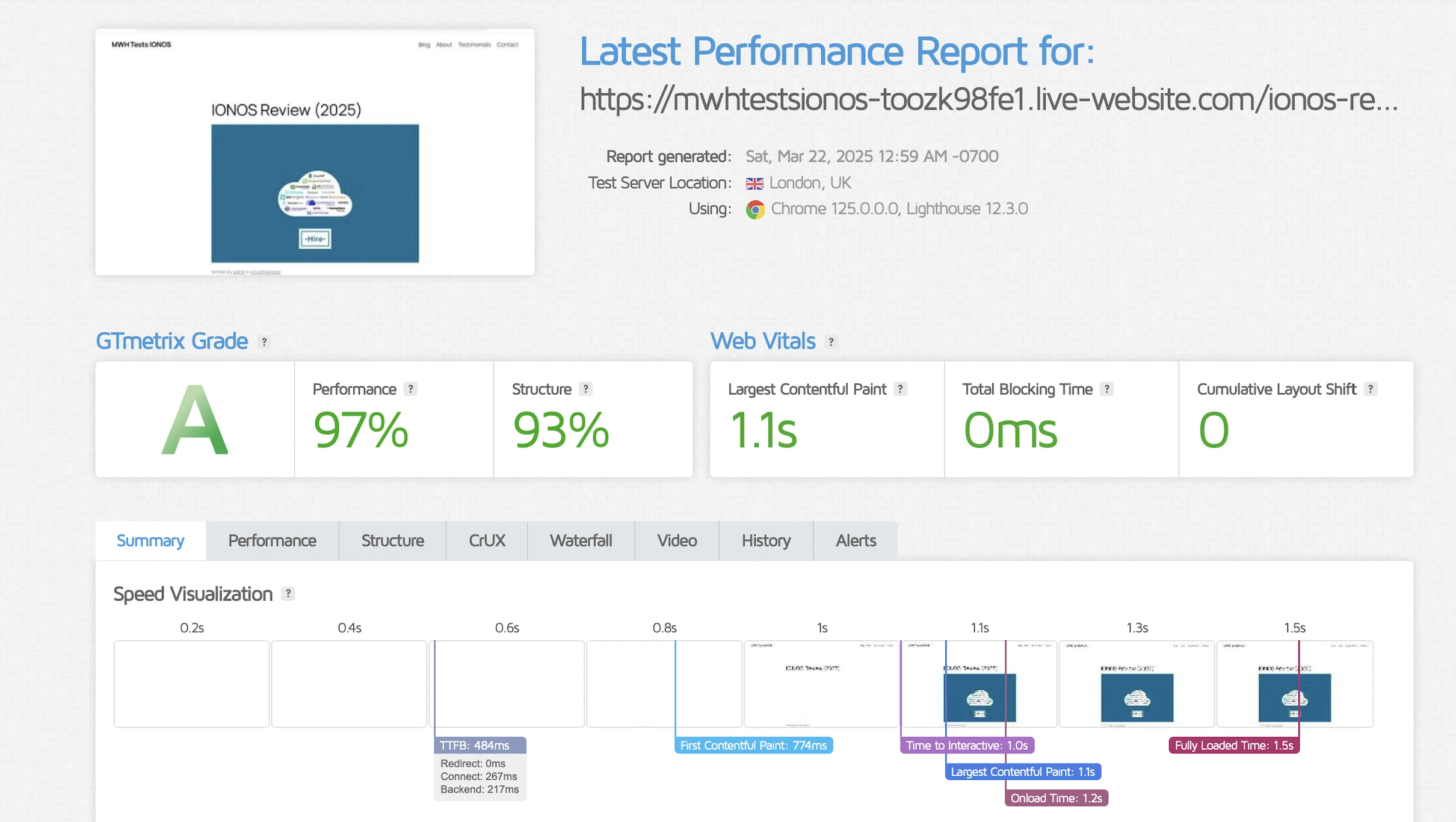This screenshot has height=822, width=1456.
Task: Open the Alerts tab
Action: coord(856,541)
